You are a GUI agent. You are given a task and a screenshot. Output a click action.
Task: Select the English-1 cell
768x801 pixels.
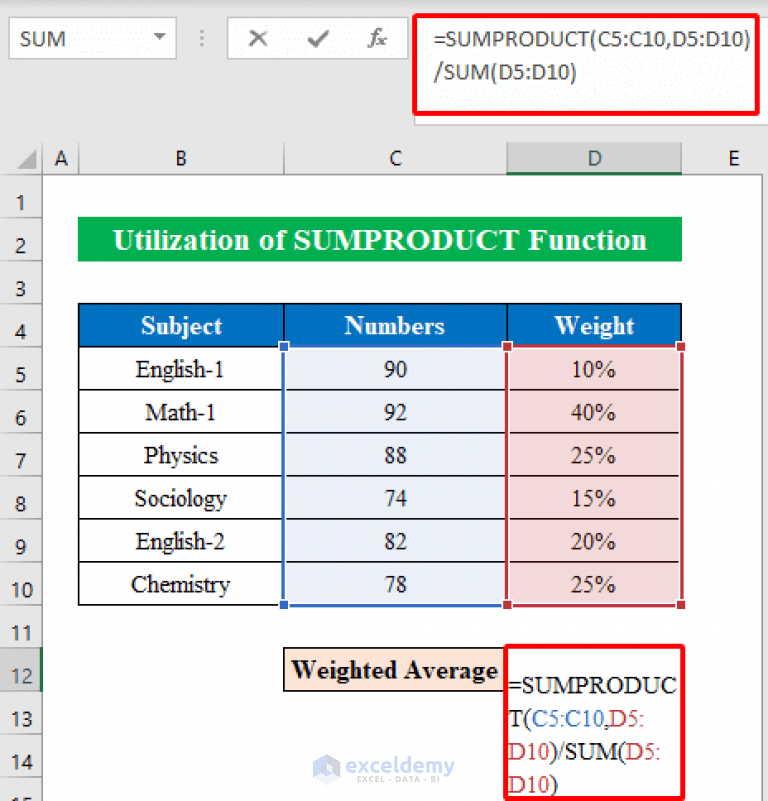181,369
